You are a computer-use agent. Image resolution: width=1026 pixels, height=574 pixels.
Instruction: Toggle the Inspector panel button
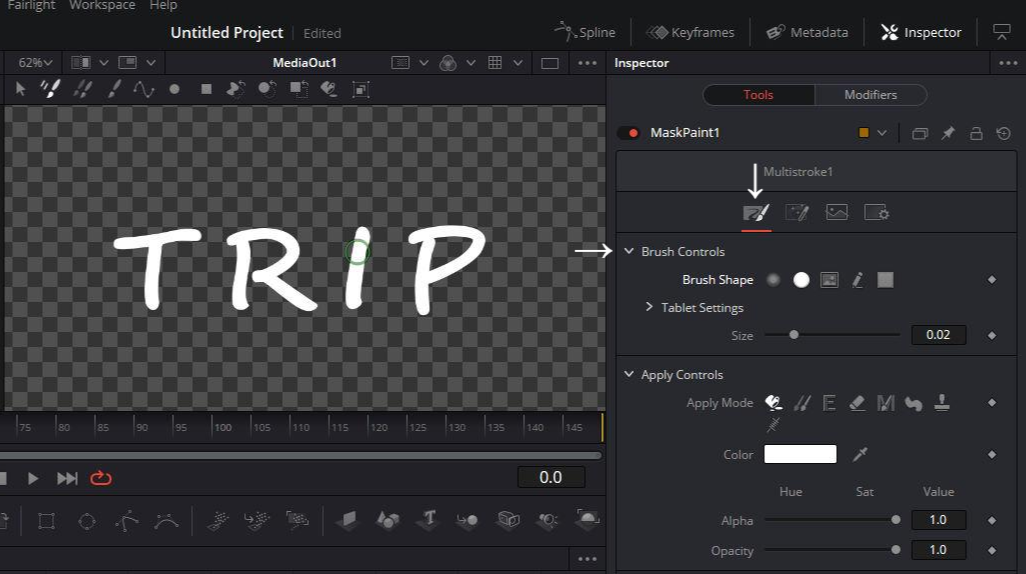point(921,32)
